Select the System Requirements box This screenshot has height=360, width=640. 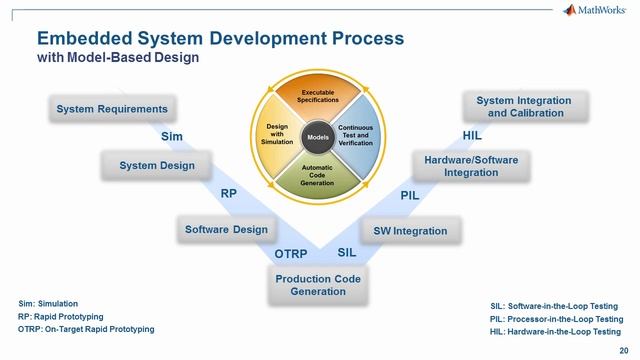pyautogui.click(x=112, y=109)
